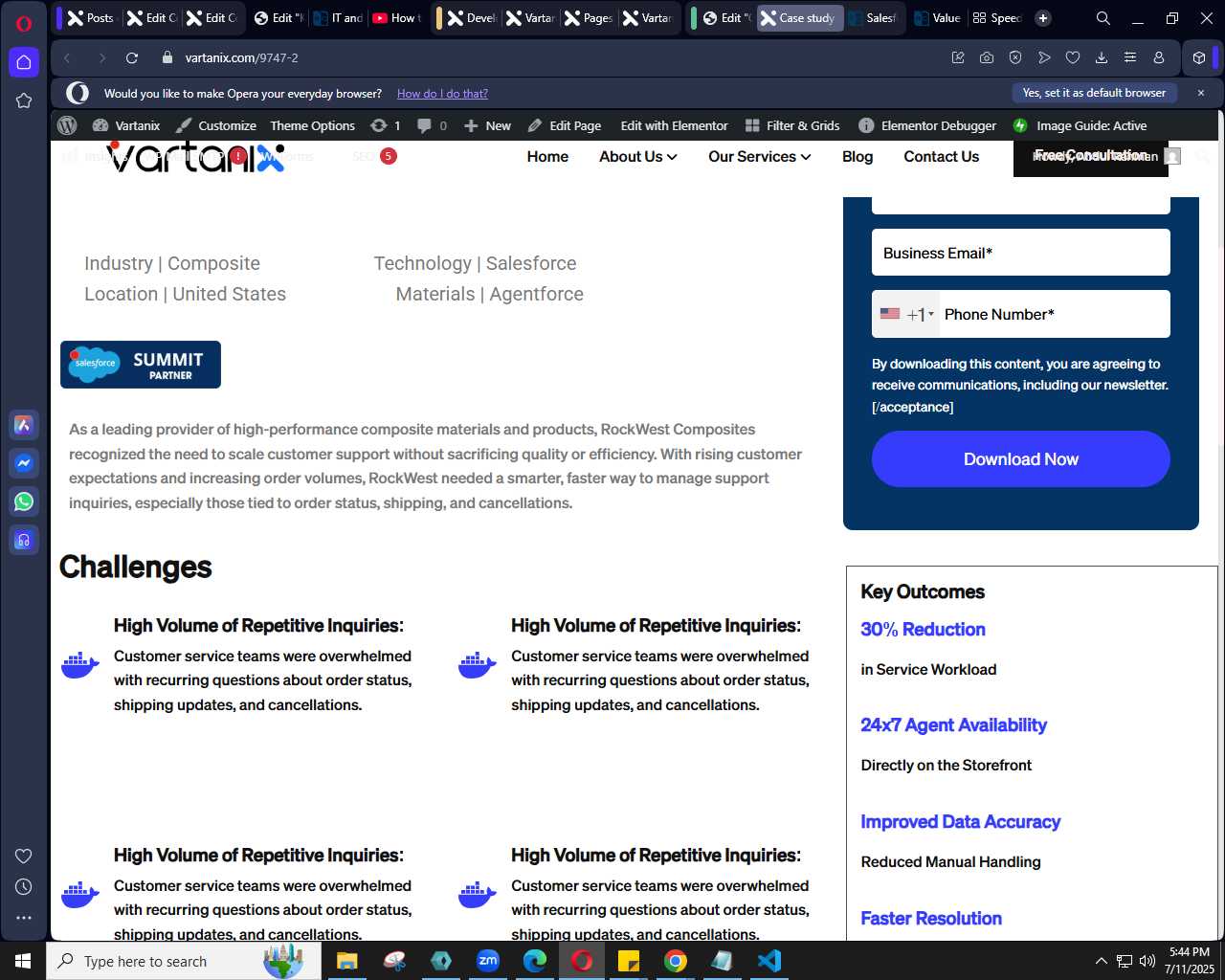Click the Free Consultation button

click(1091, 158)
